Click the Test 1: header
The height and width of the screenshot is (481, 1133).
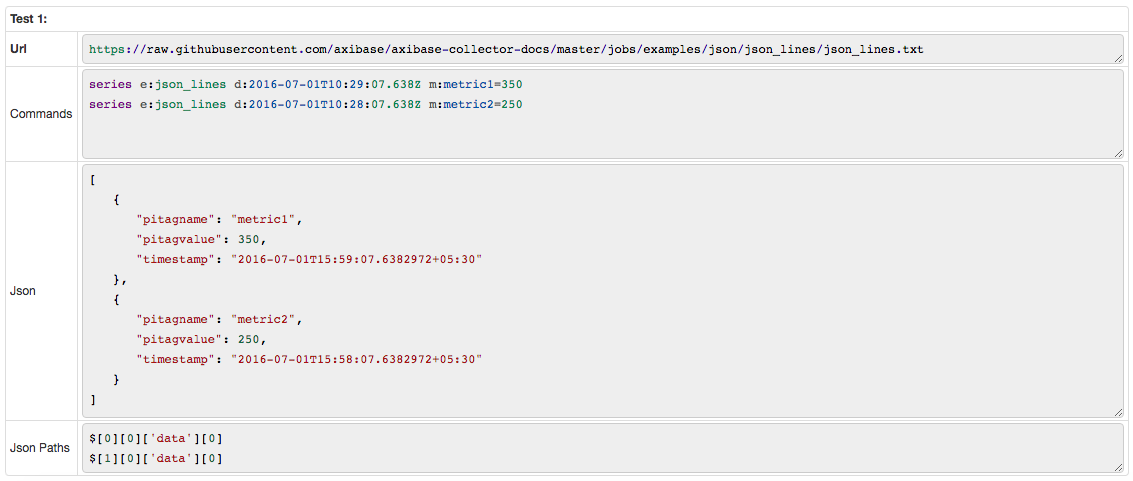[x=28, y=20]
